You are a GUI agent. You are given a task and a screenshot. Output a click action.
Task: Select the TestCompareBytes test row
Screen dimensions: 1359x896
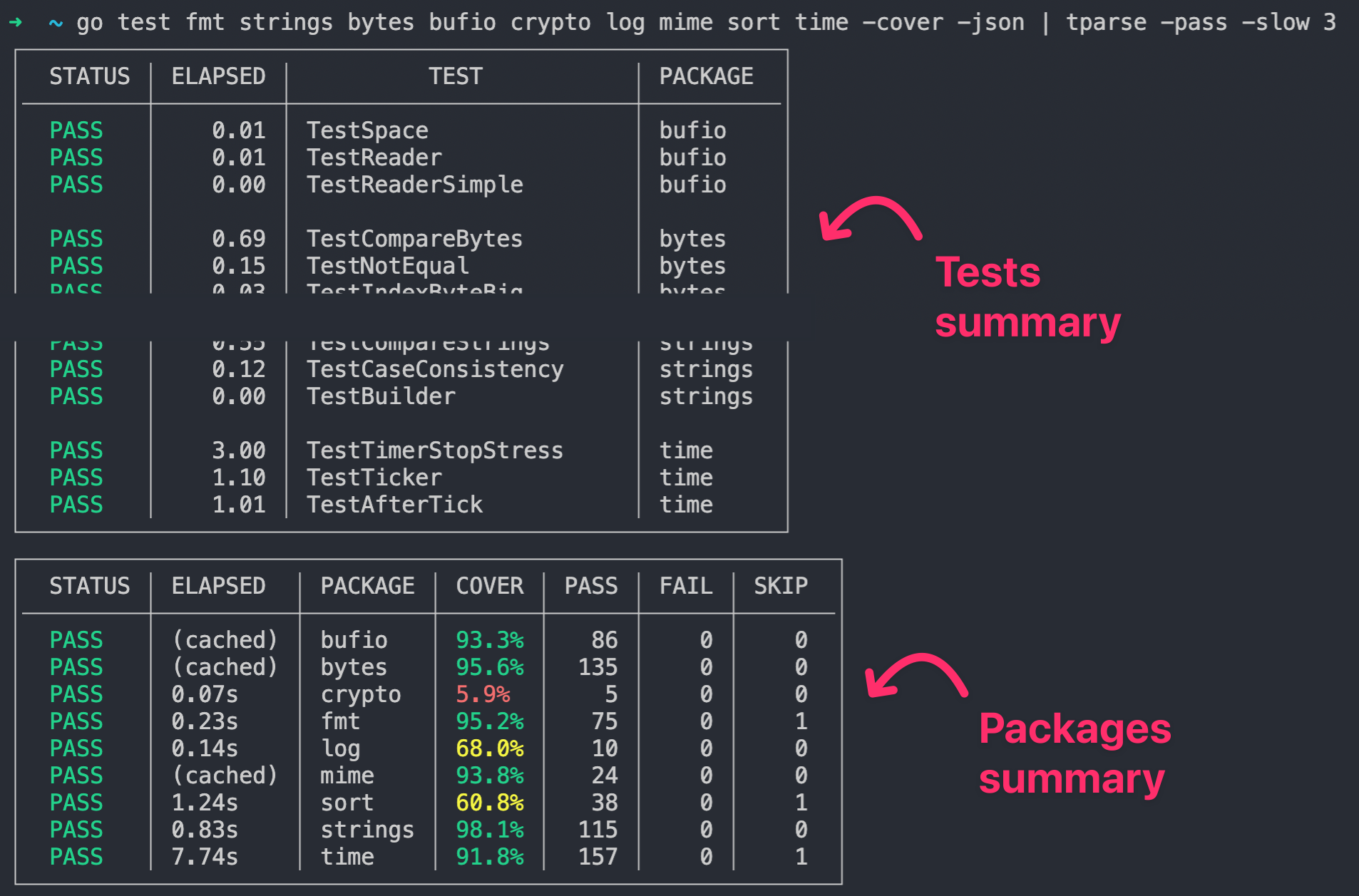click(414, 239)
